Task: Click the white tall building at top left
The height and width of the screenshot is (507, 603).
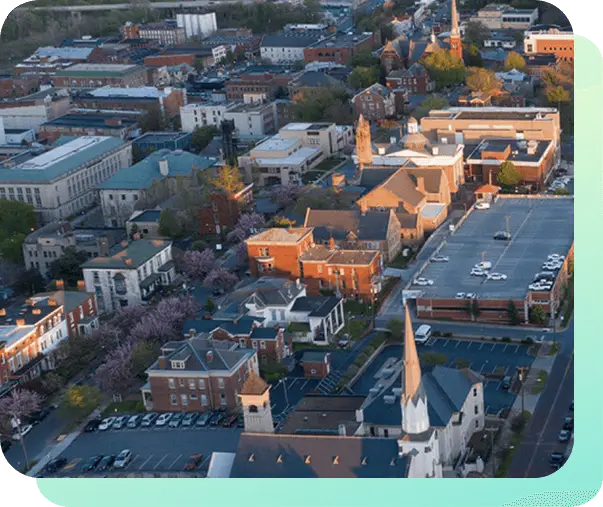Action: click(196, 23)
